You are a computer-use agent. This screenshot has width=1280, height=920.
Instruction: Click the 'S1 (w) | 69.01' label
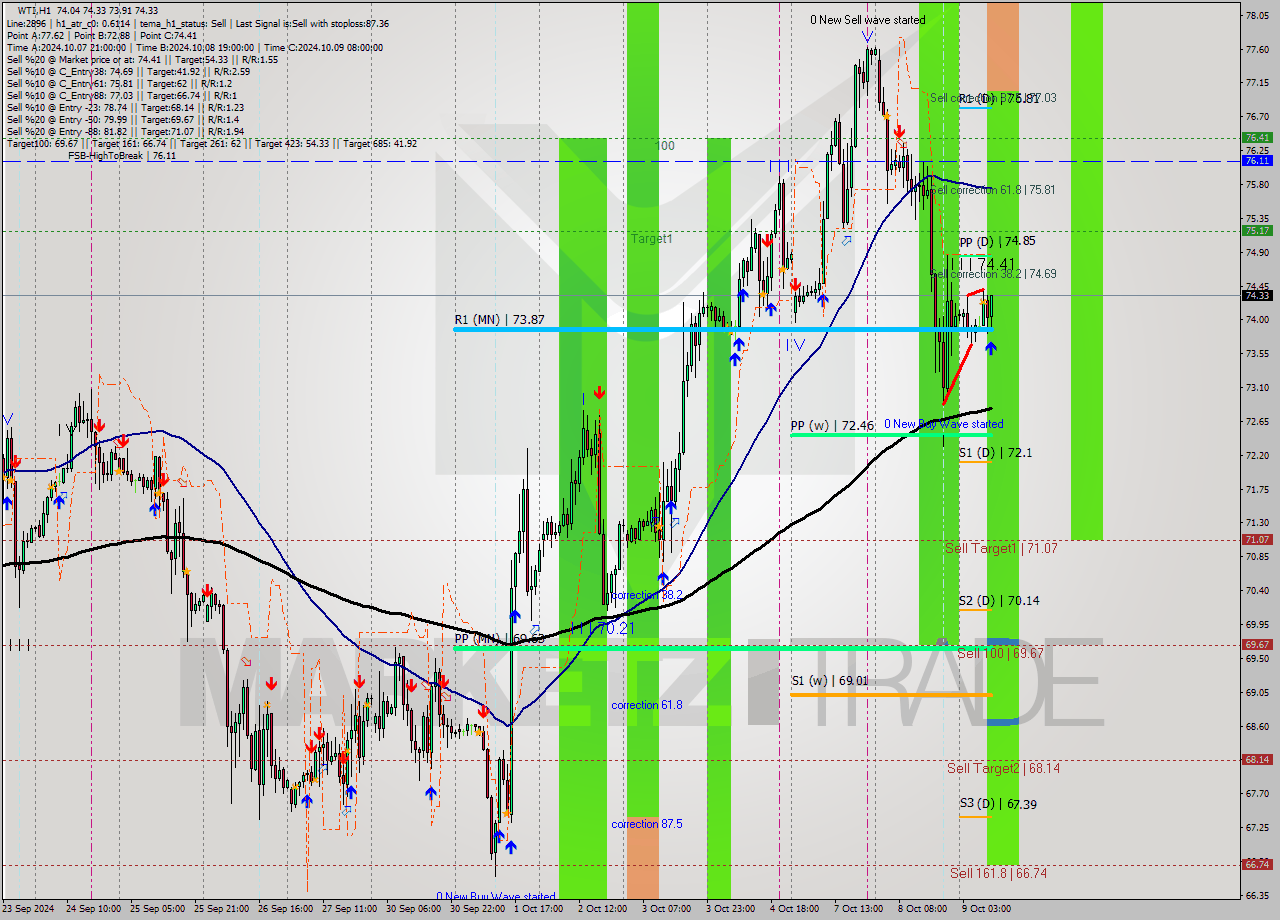(x=829, y=680)
